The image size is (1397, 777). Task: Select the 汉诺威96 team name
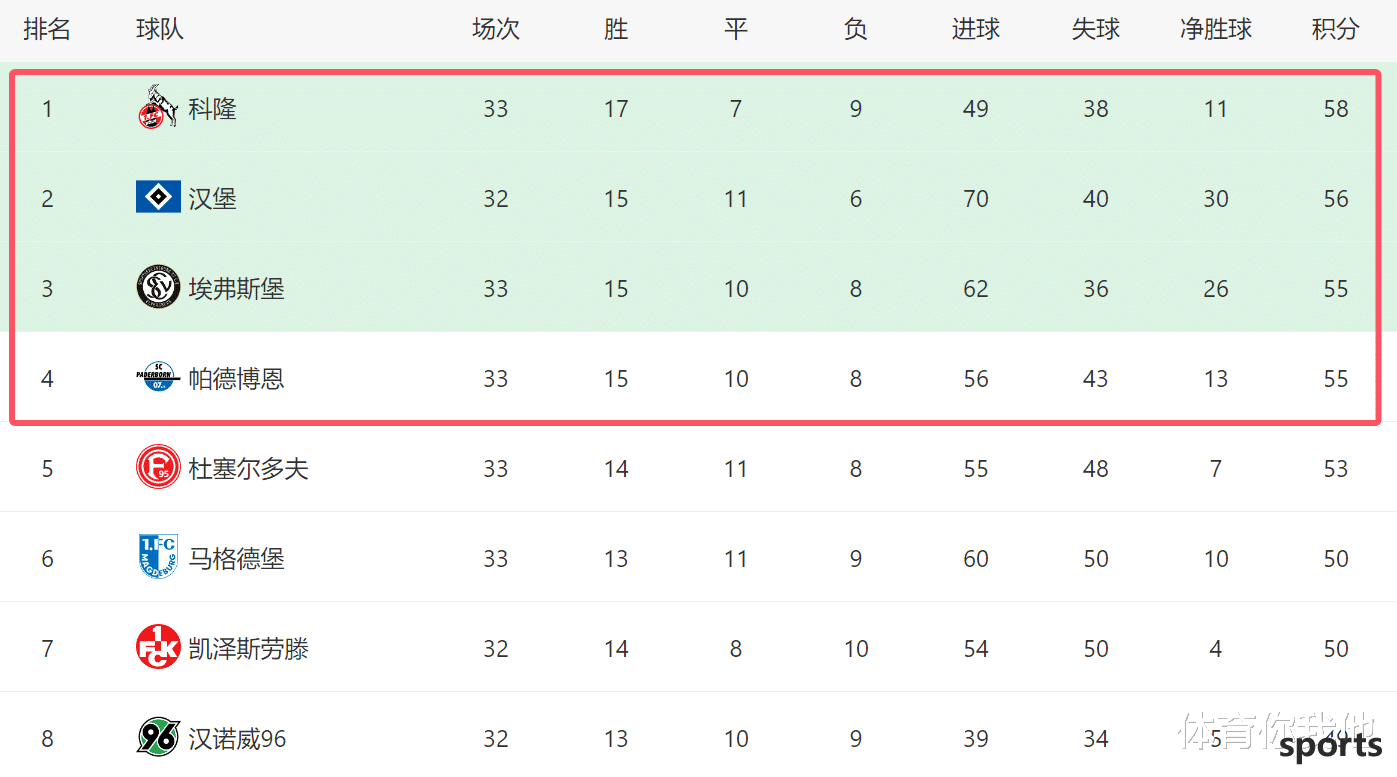(238, 738)
